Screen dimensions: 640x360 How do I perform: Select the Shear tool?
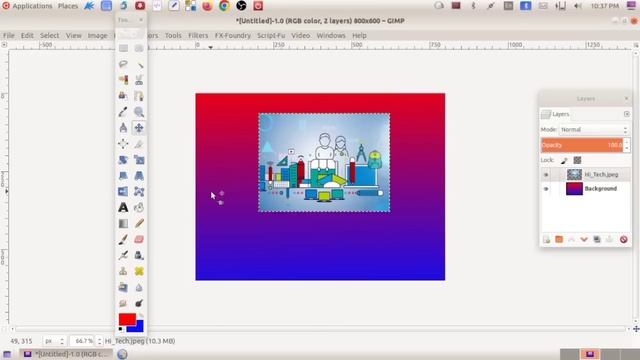coord(123,176)
